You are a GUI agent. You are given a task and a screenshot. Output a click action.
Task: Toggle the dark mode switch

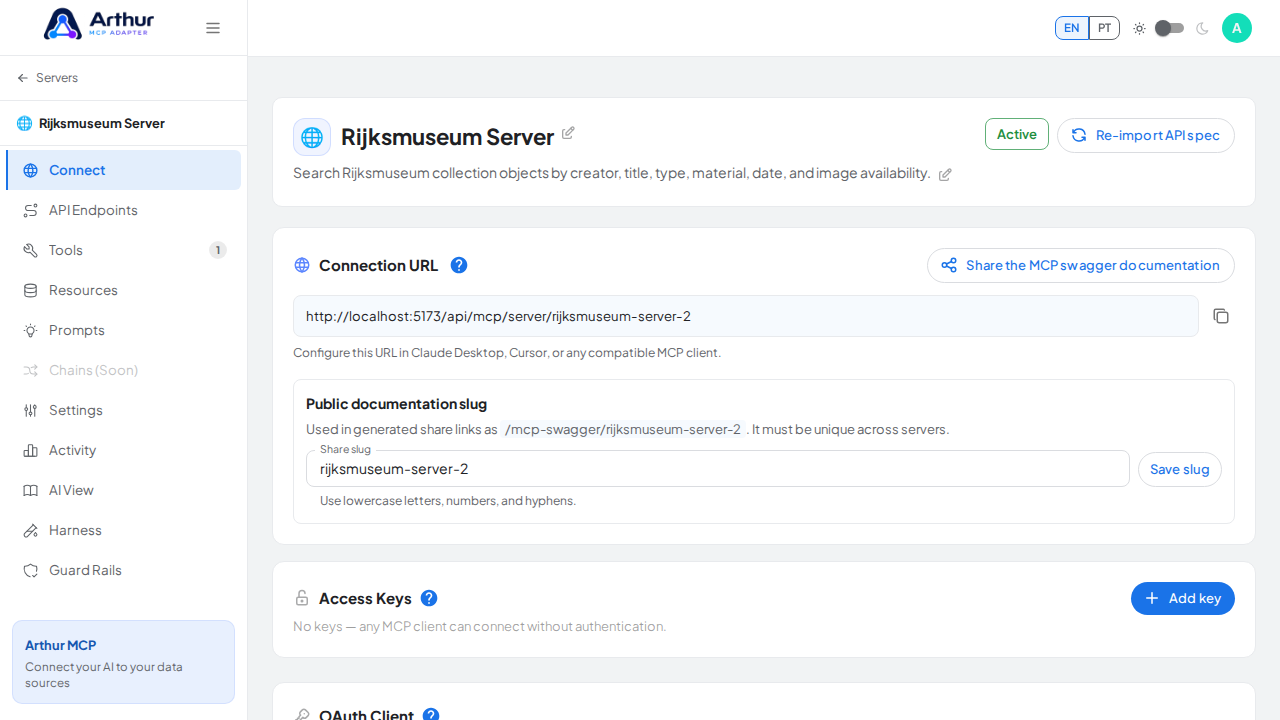(1169, 28)
